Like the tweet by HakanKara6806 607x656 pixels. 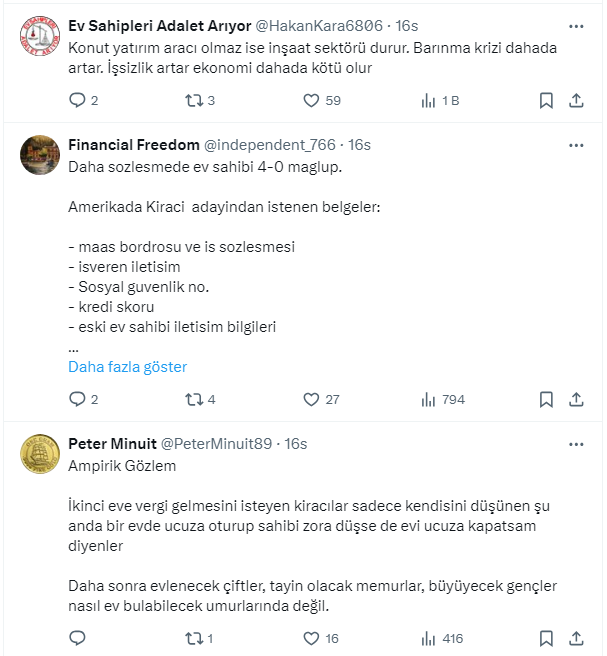pyautogui.click(x=310, y=100)
